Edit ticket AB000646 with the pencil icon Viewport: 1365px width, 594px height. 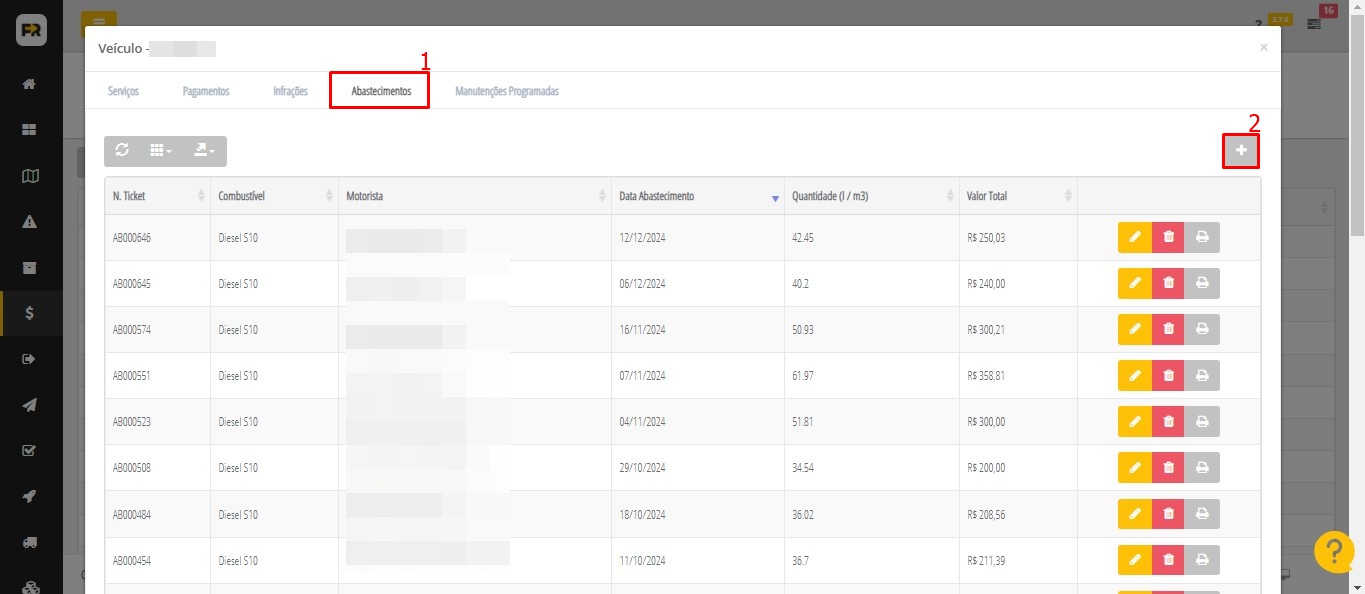[1134, 238]
